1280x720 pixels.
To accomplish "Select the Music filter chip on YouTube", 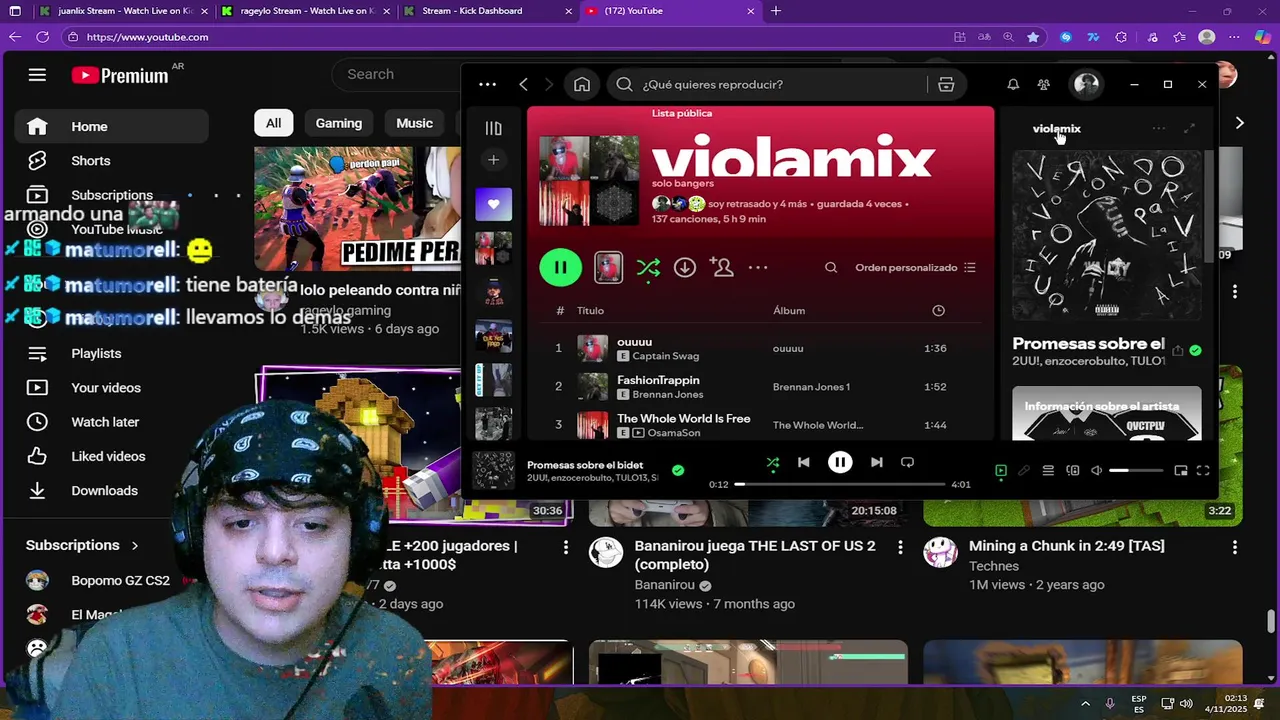I will pyautogui.click(x=414, y=123).
